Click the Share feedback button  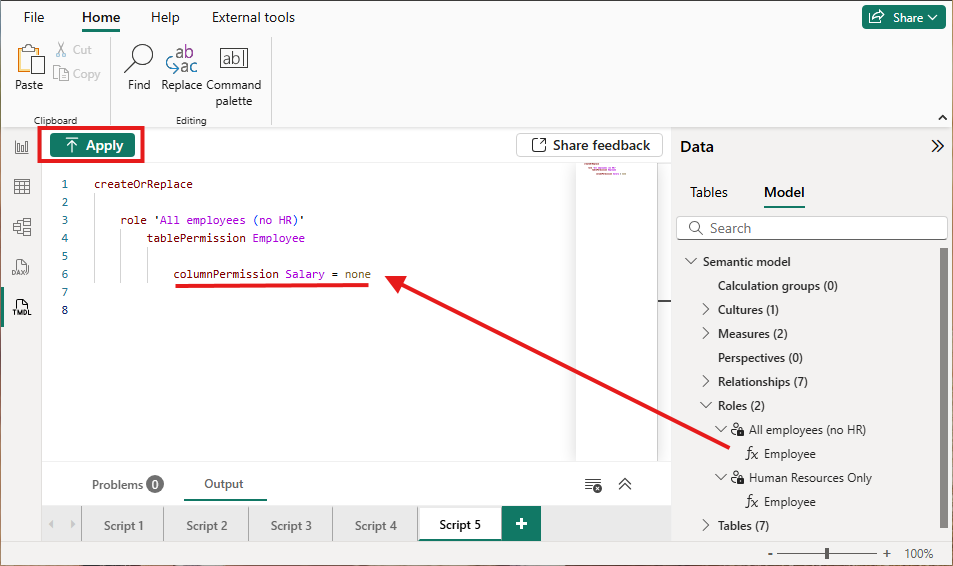point(589,145)
